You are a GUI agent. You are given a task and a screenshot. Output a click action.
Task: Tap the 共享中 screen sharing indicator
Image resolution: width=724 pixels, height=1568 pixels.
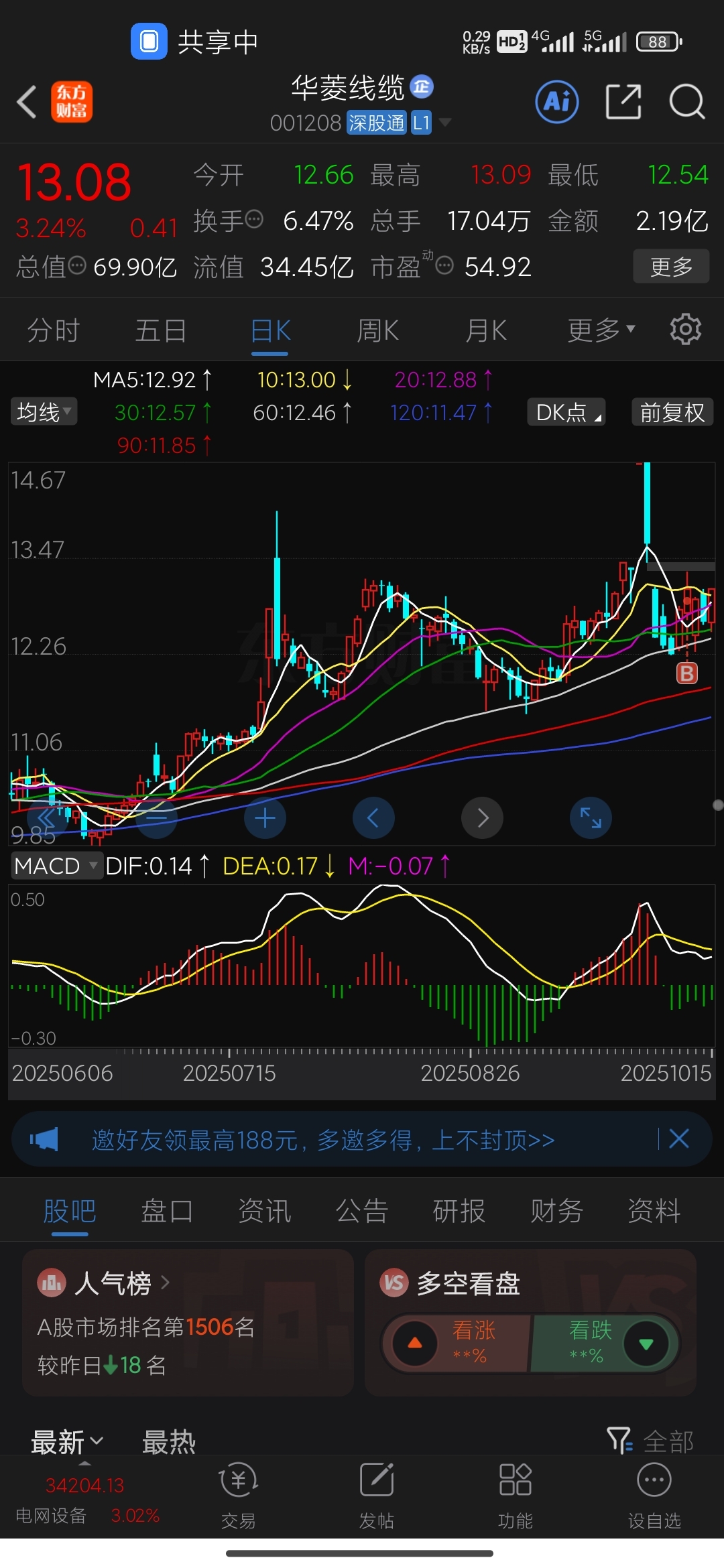pos(194,42)
